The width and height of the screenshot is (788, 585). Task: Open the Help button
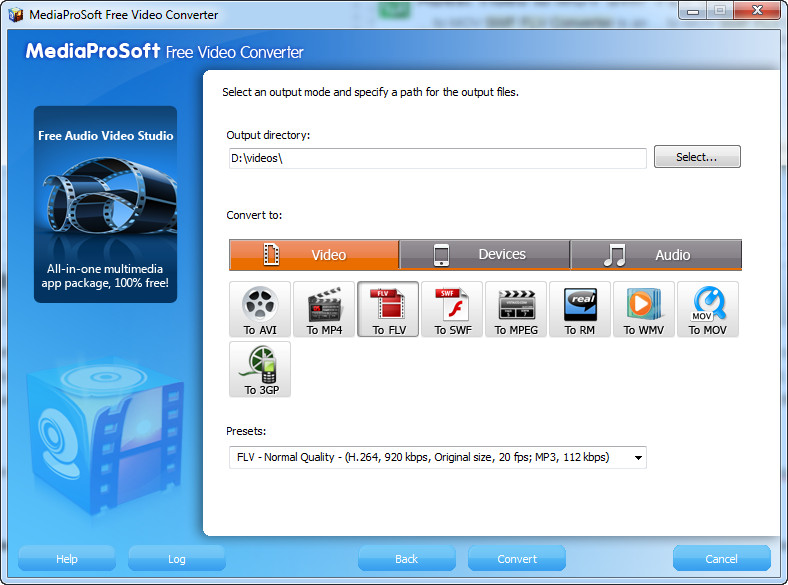click(67, 558)
